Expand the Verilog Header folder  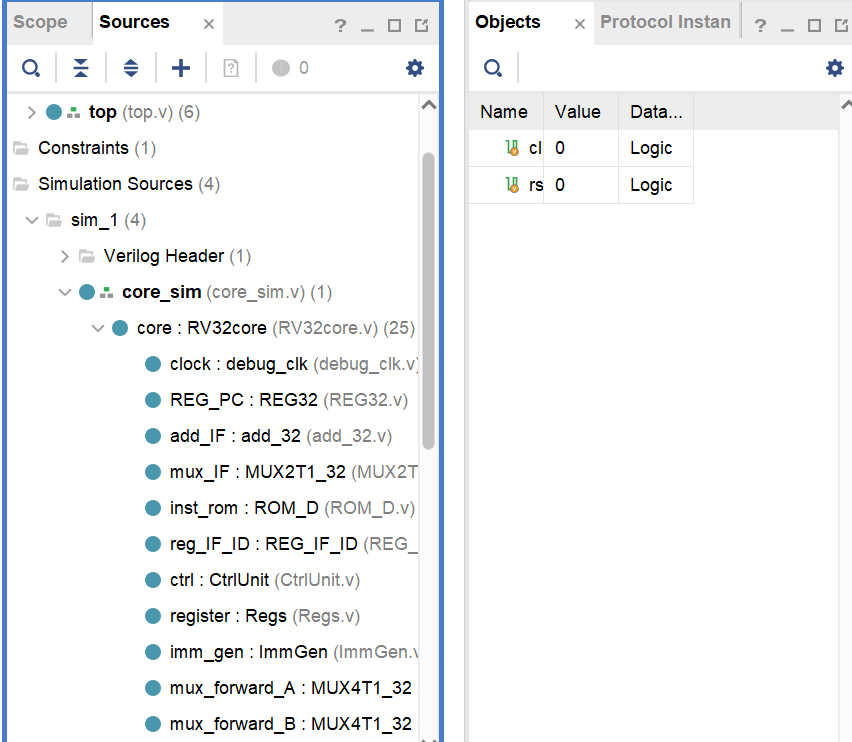pos(65,256)
